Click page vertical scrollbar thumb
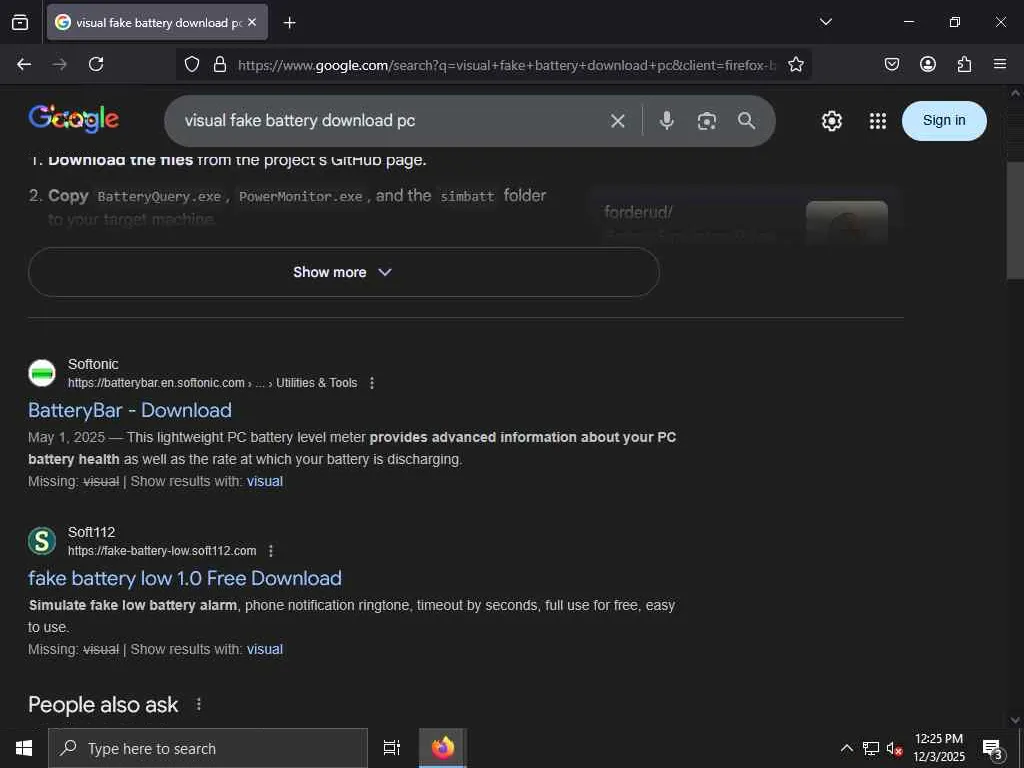Screen dimensions: 1024x768 1015,221
